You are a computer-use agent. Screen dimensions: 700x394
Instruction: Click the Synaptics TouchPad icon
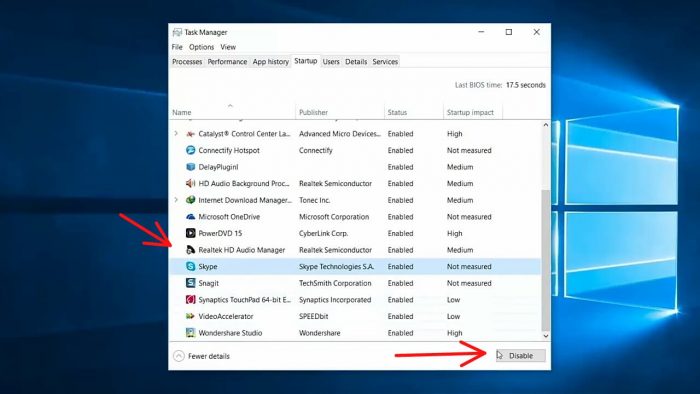point(191,299)
